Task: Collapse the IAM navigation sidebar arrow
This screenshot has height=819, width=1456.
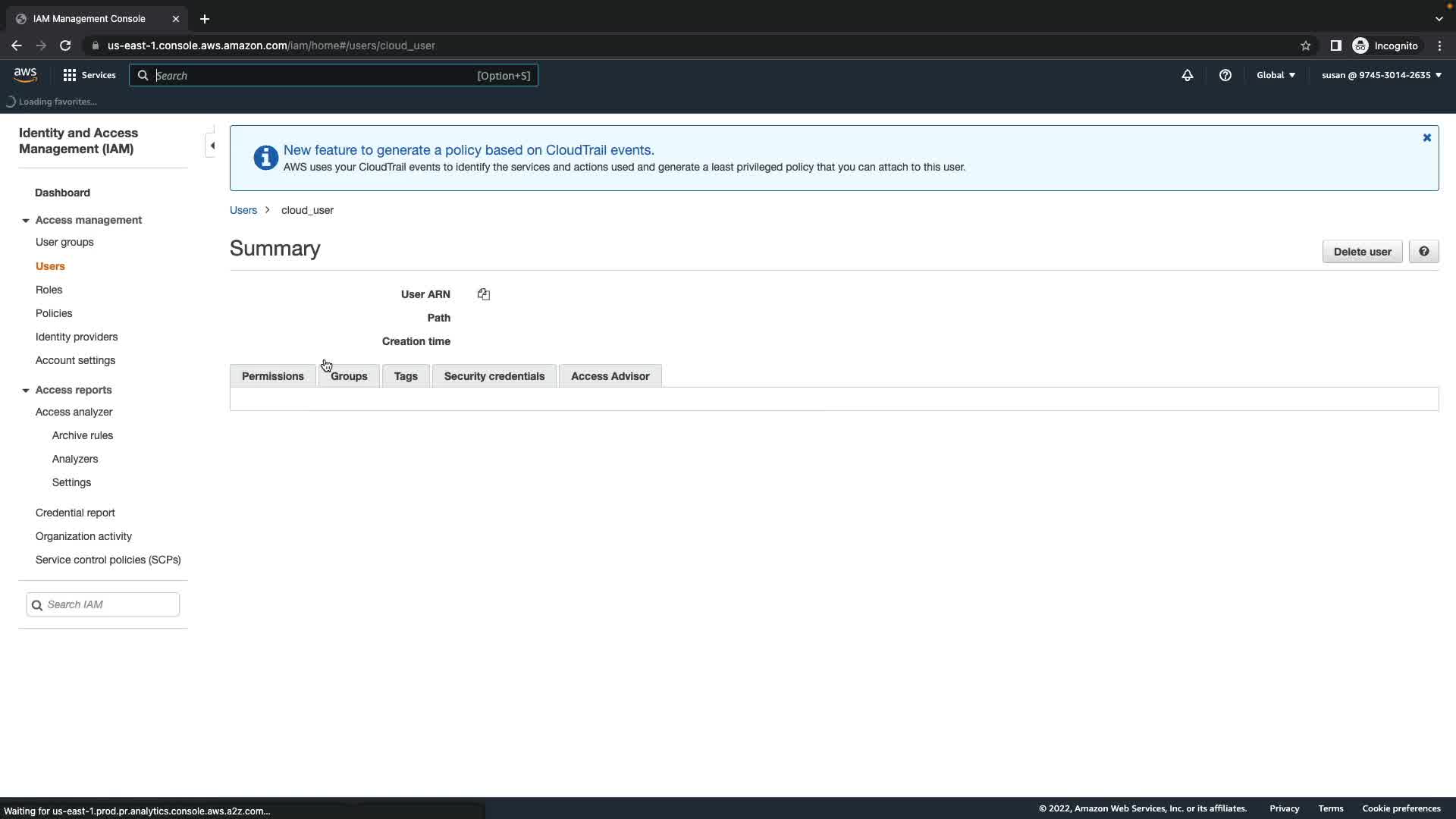Action: [x=212, y=146]
